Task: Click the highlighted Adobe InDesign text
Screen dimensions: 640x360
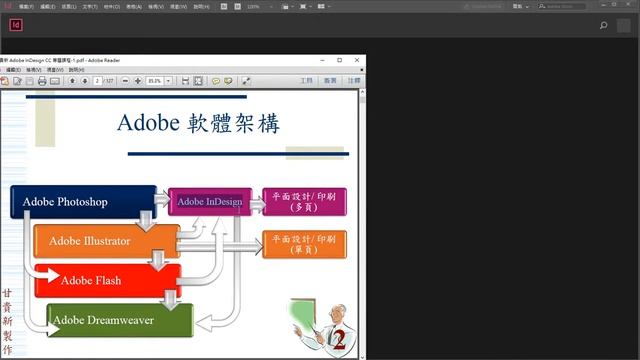Action: pos(210,202)
